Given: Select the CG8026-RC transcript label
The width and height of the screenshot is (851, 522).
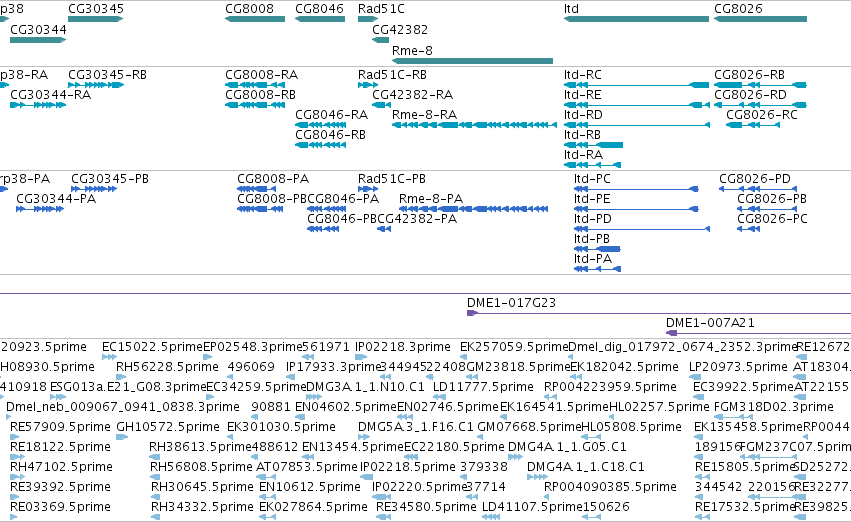Looking at the screenshot, I should click(x=762, y=115).
